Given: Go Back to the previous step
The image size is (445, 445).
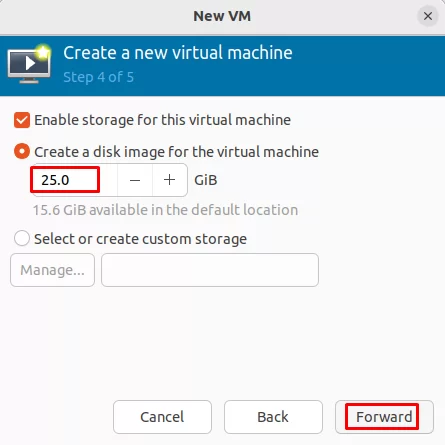Looking at the screenshot, I should [x=273, y=417].
